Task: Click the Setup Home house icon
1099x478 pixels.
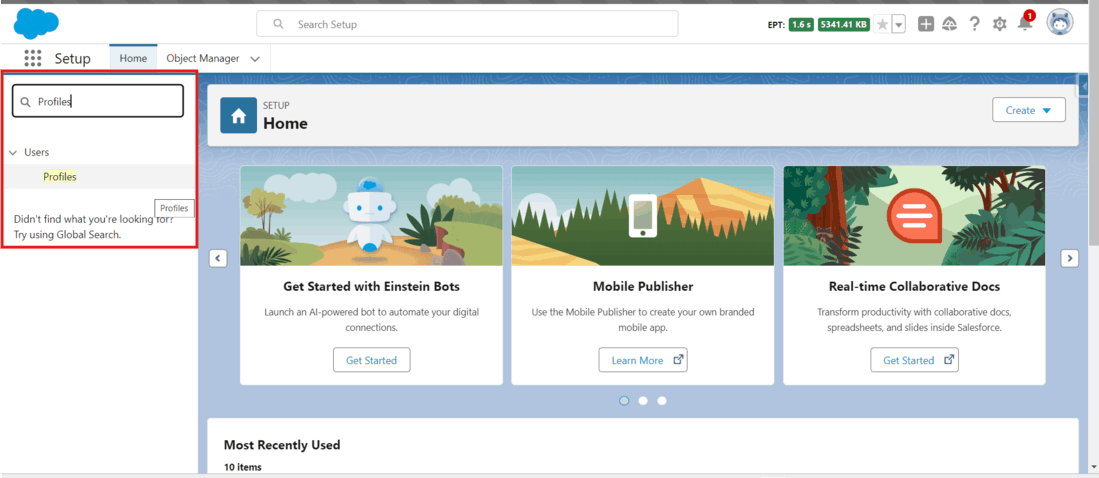Action: (238, 116)
